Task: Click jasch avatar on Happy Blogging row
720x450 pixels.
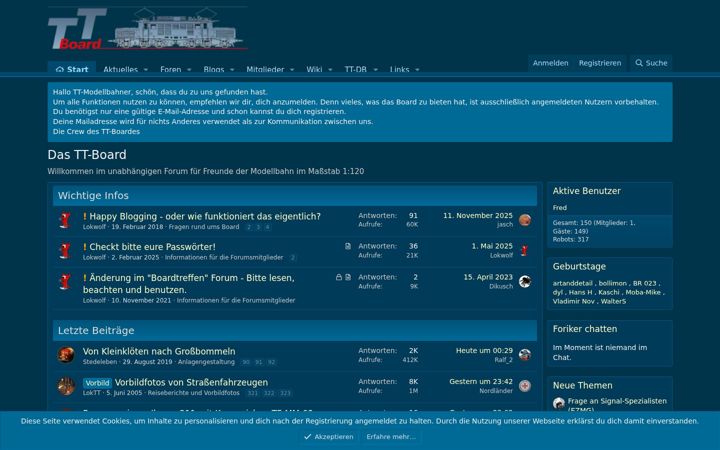Action: tap(525, 220)
